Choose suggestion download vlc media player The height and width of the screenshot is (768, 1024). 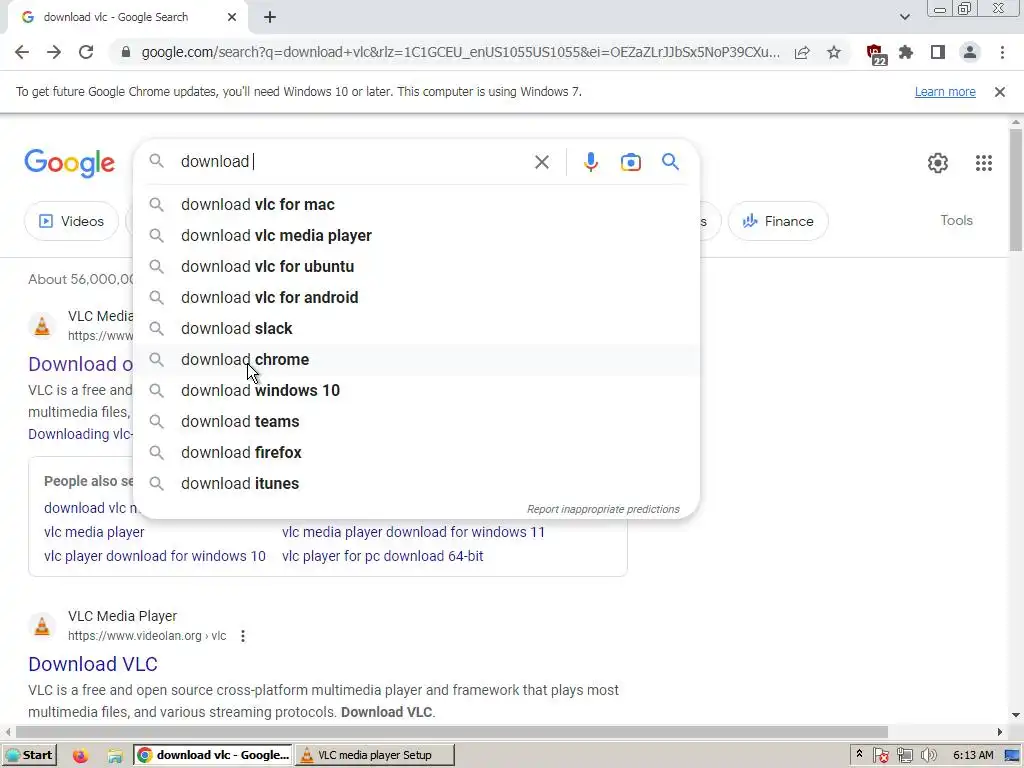pyautogui.click(x=416, y=236)
